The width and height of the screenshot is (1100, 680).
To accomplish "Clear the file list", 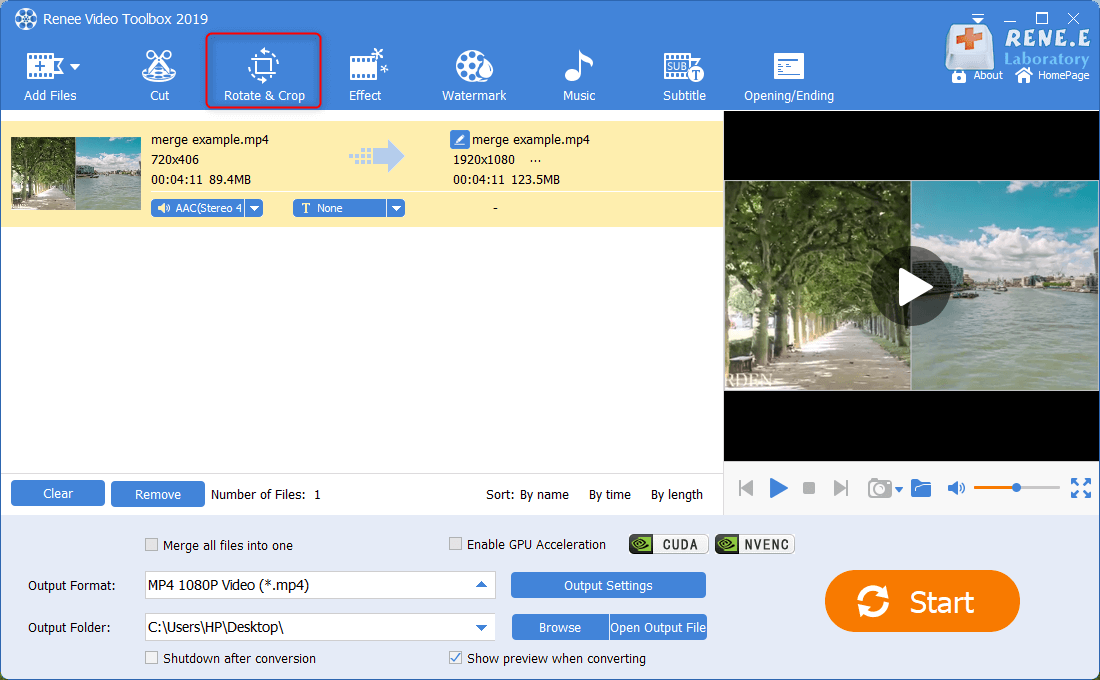I will click(x=57, y=493).
